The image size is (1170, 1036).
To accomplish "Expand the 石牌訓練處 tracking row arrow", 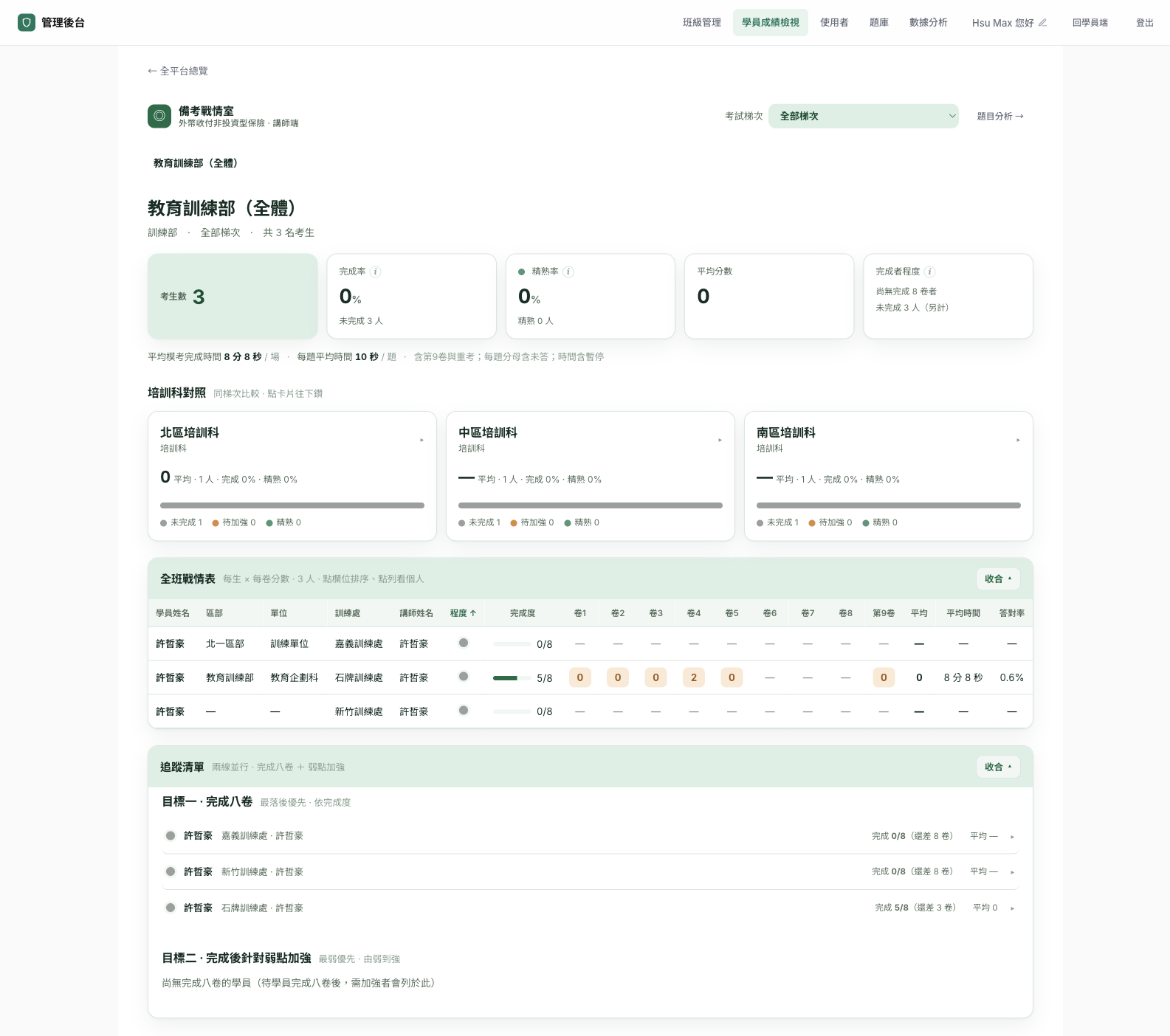I will pos(1013,908).
